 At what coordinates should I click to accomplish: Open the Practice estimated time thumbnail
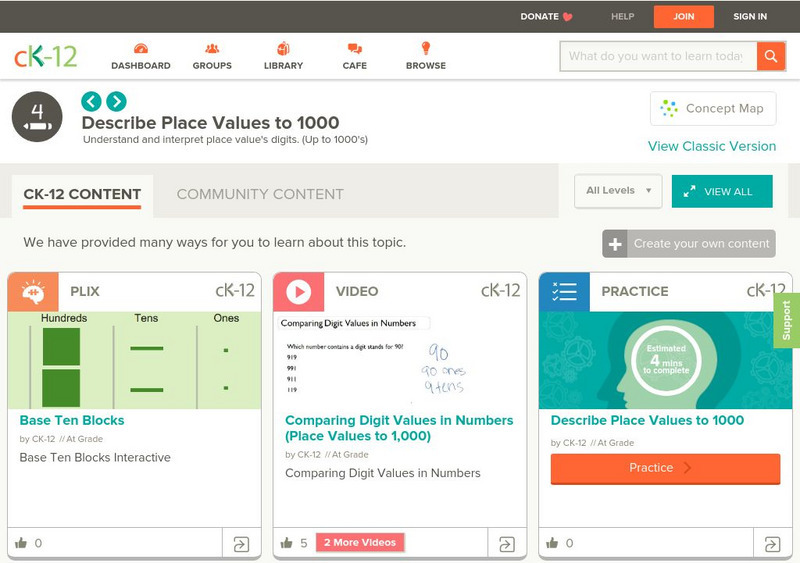[665, 360]
